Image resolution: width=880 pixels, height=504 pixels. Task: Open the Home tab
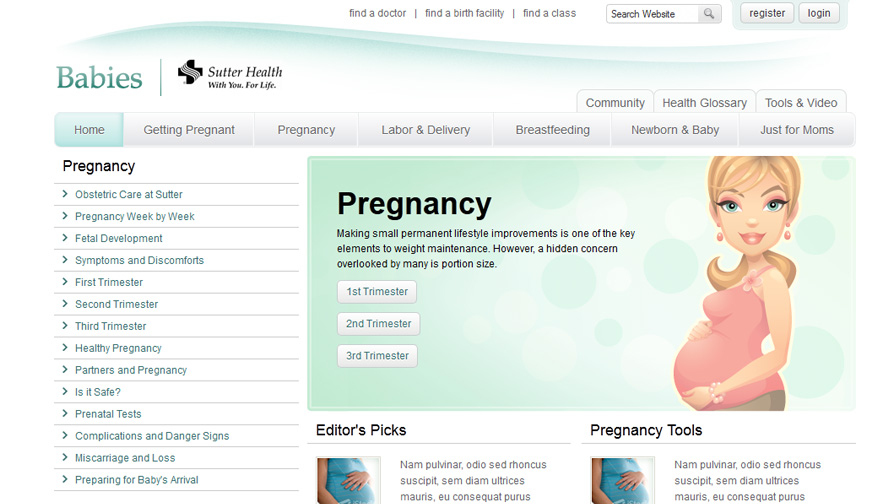coord(89,130)
